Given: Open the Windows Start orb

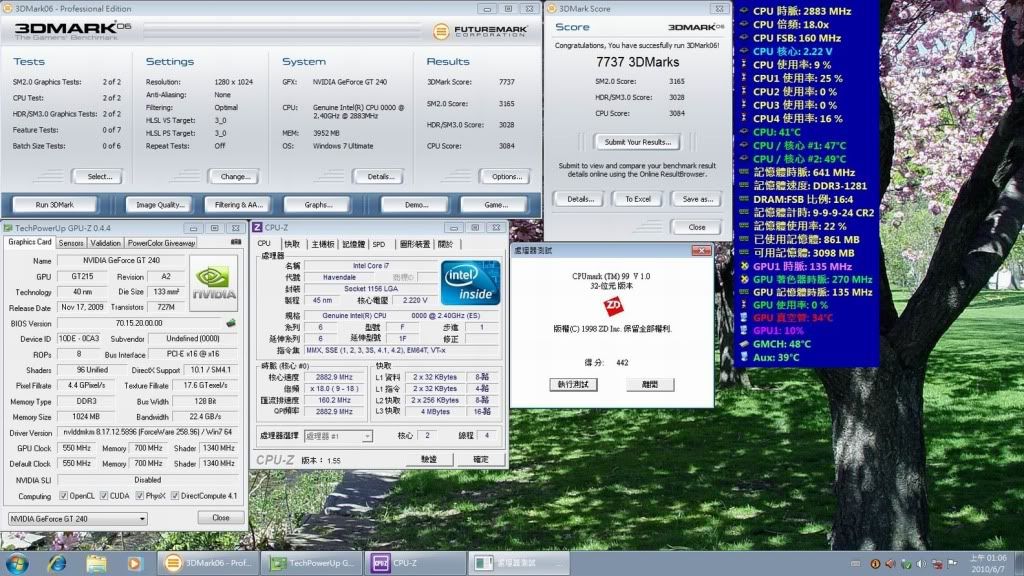Looking at the screenshot, I should tap(17, 563).
